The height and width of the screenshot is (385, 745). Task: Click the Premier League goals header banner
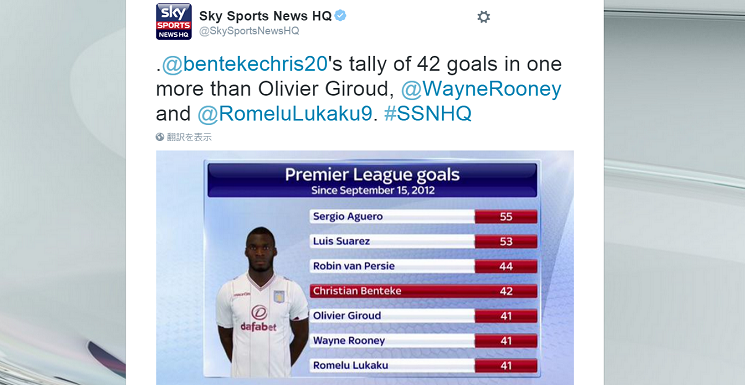[x=372, y=180]
